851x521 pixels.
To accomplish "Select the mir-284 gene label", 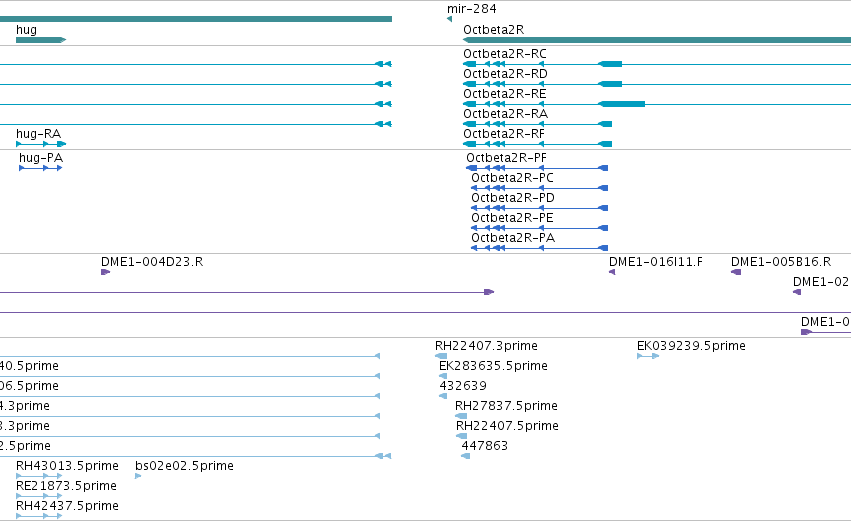I will point(471,9).
